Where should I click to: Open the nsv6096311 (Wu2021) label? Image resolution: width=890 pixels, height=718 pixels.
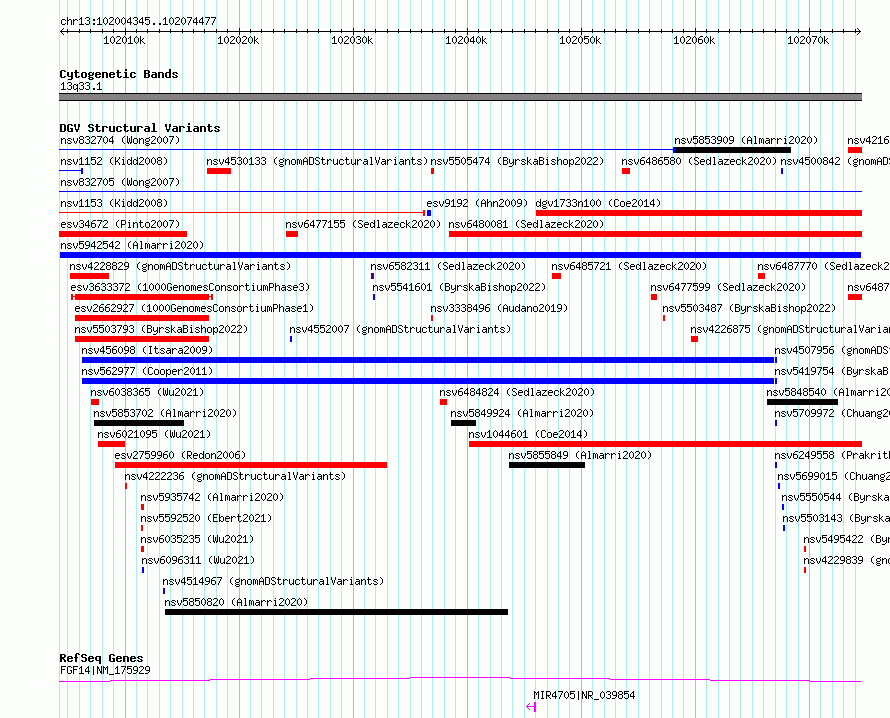click(x=198, y=560)
